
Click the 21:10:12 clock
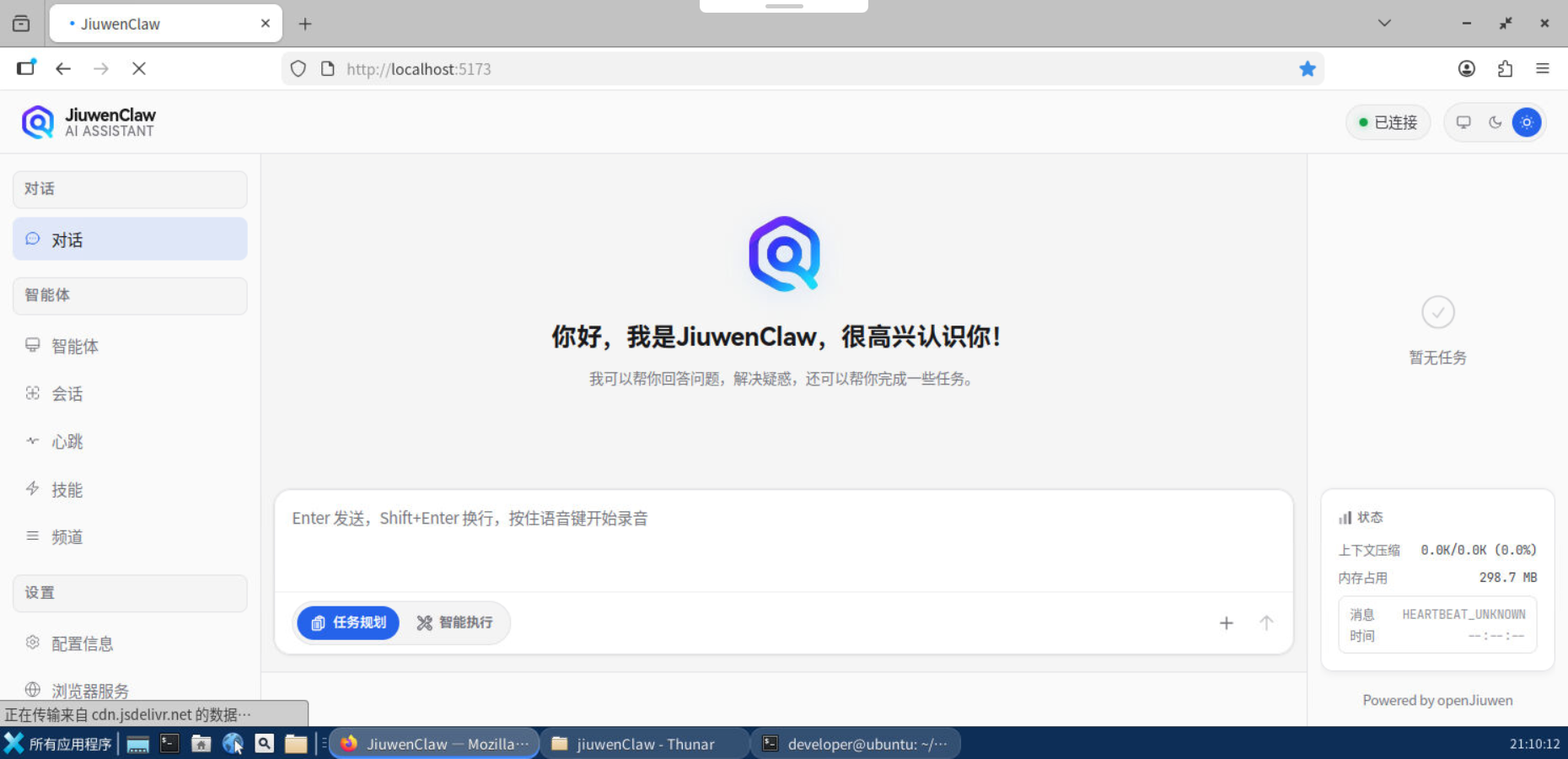(x=1534, y=744)
